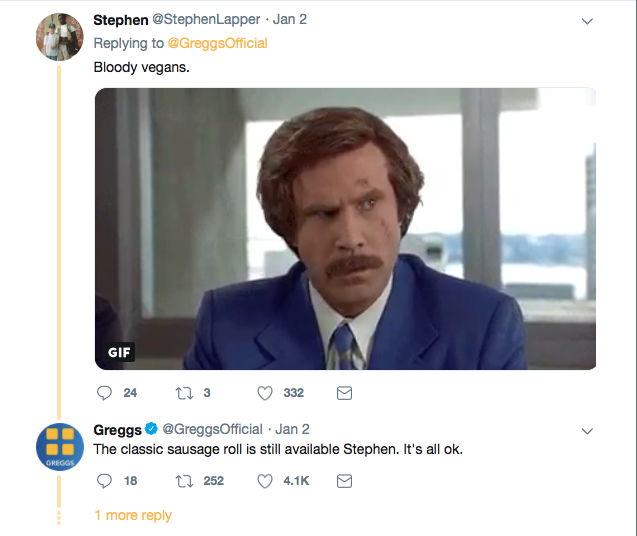
Task: Retweet the Greggs sausage roll tweet
Action: tap(182, 481)
